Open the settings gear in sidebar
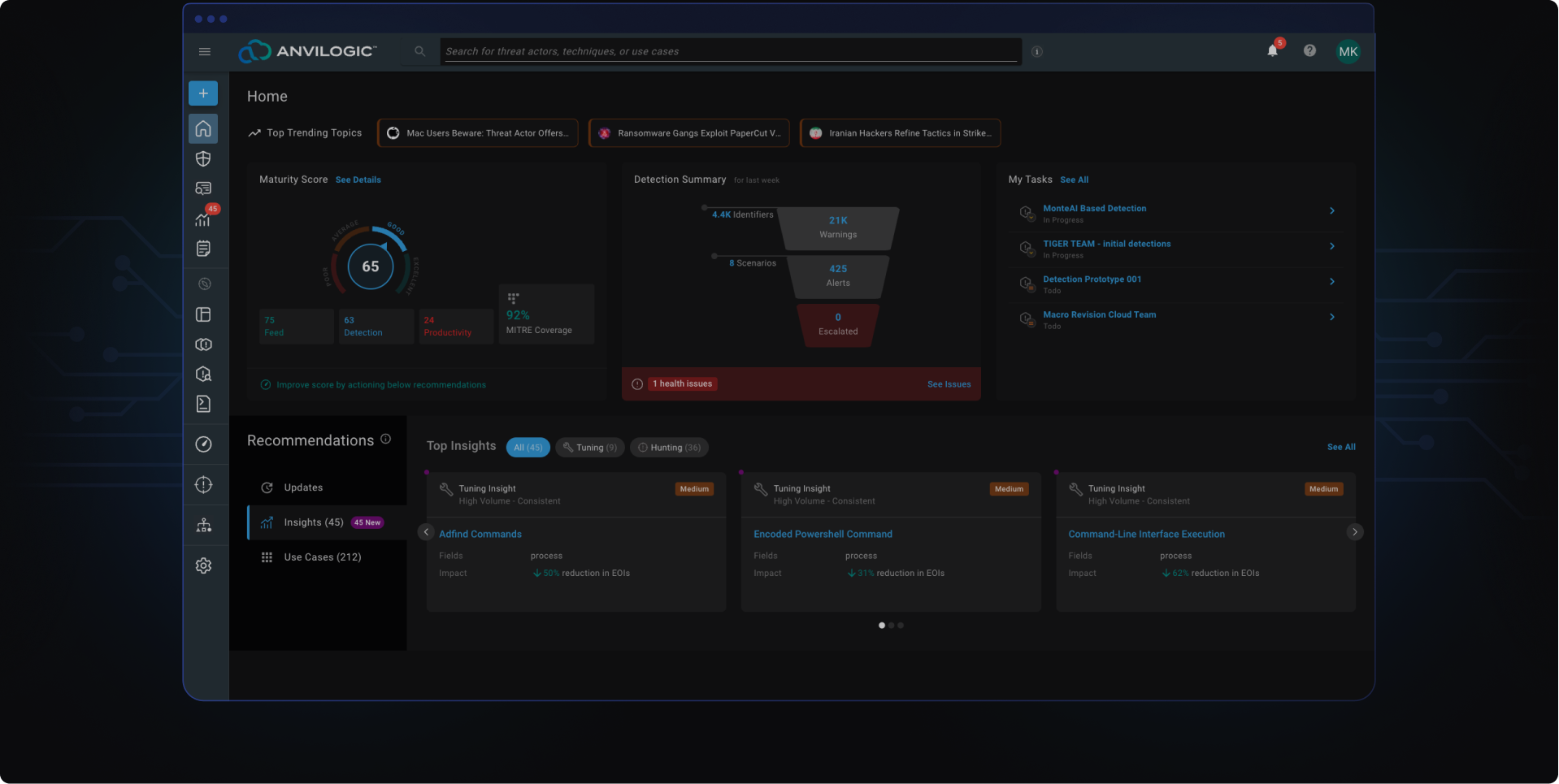Viewport: 1559px width, 784px height. 203,565
